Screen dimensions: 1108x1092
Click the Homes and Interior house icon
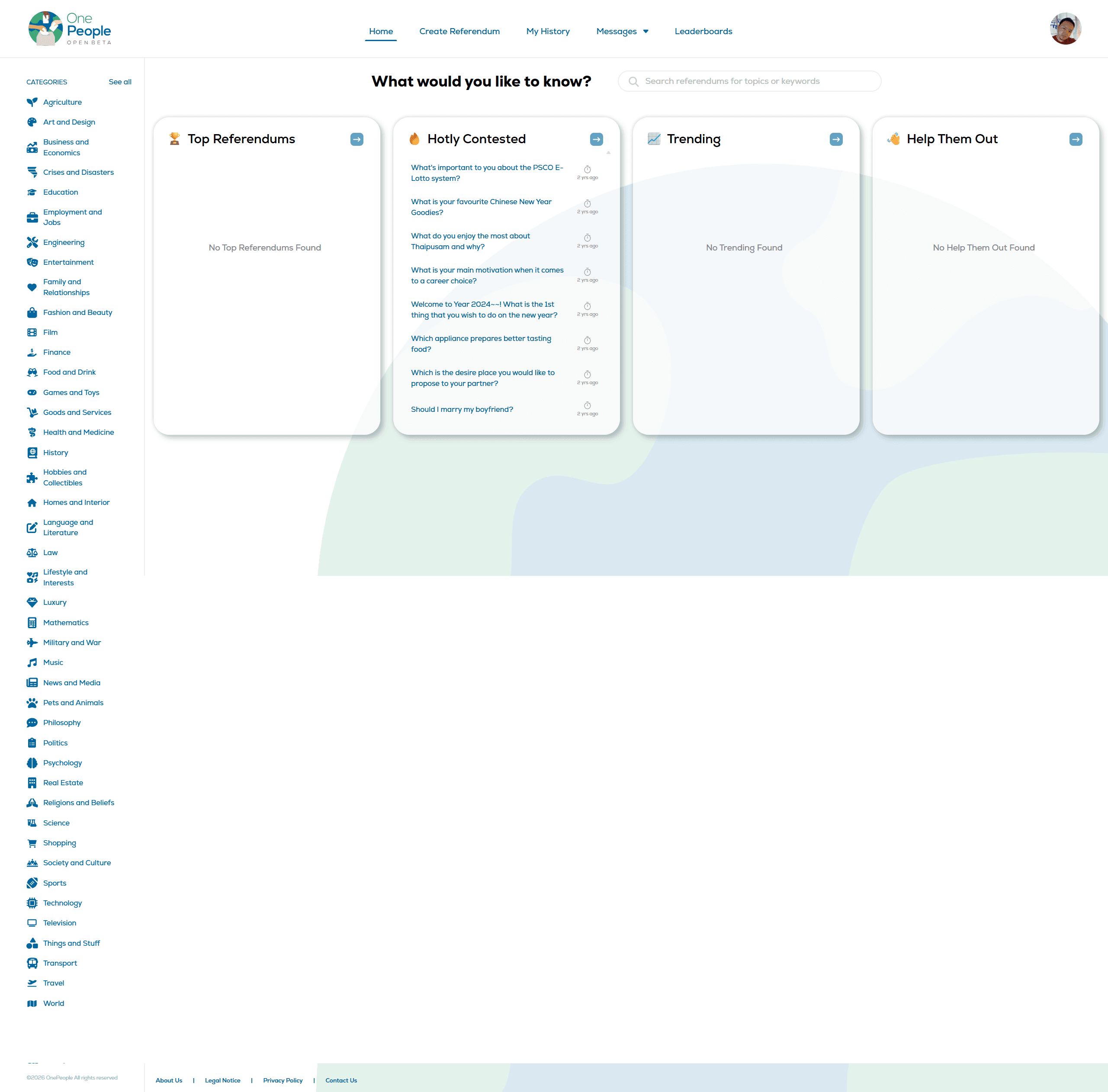32,502
